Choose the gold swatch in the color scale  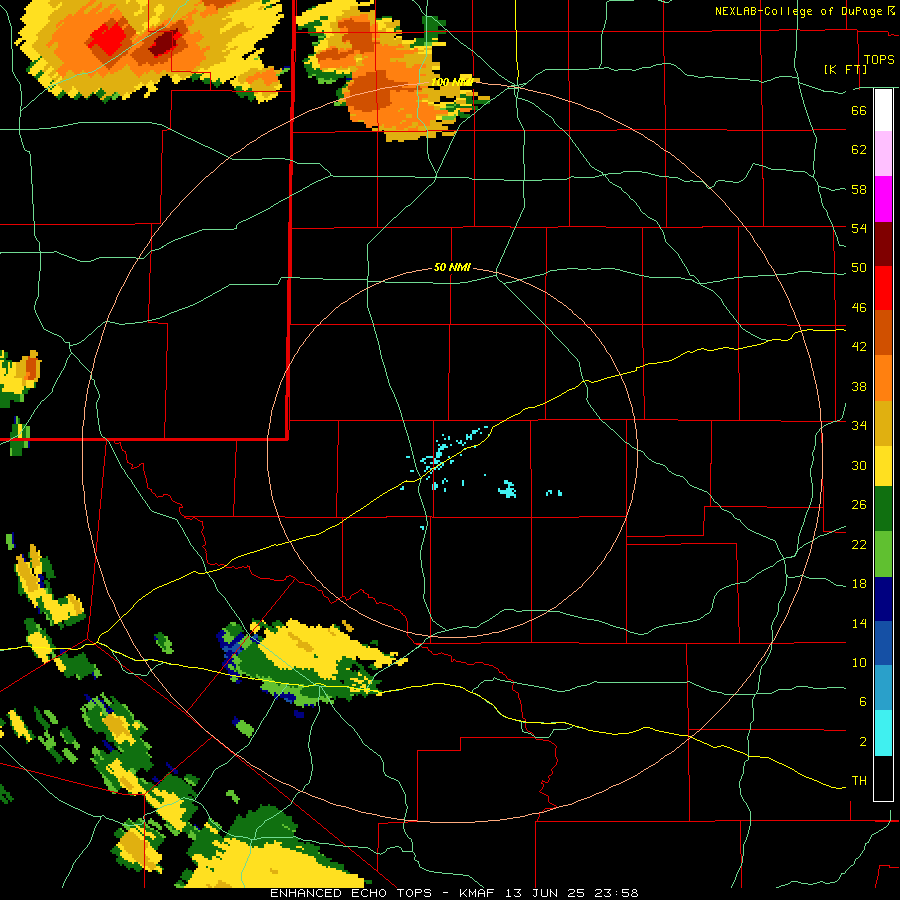click(883, 423)
